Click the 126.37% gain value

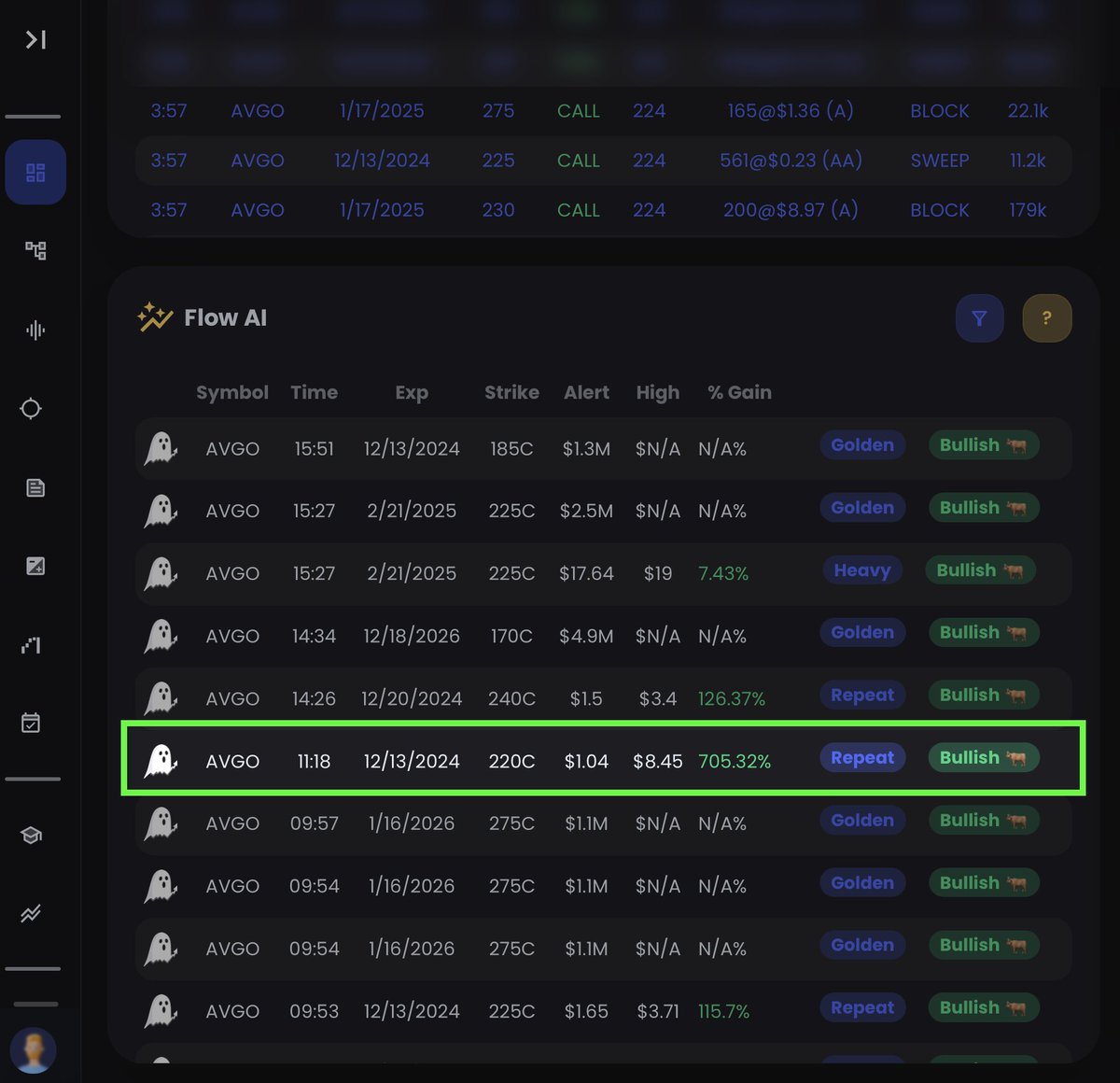pyautogui.click(x=732, y=699)
